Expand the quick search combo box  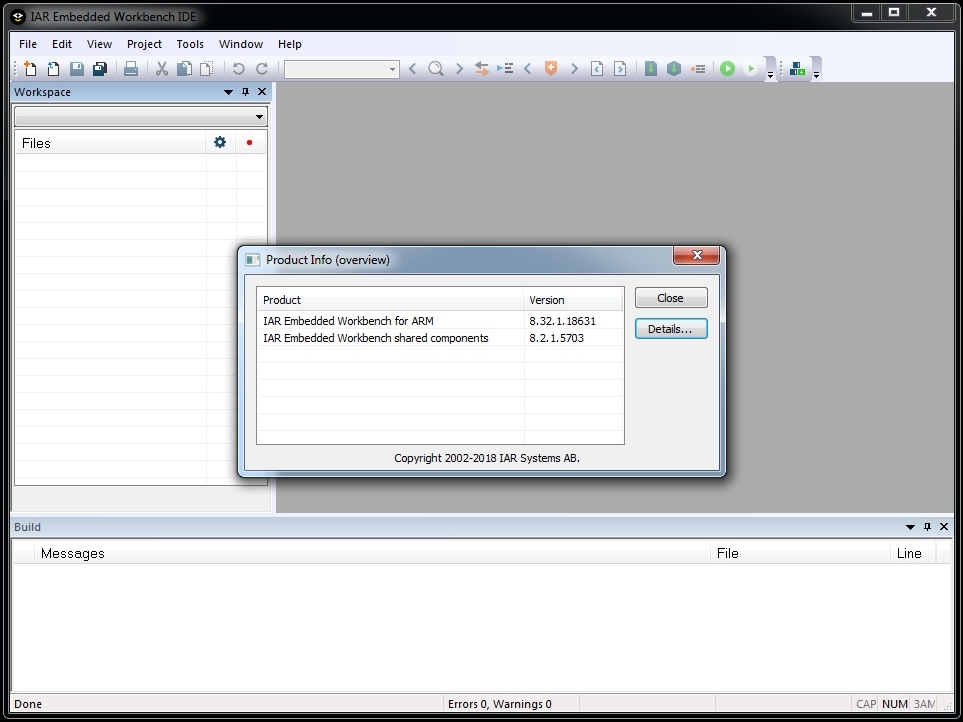point(392,69)
